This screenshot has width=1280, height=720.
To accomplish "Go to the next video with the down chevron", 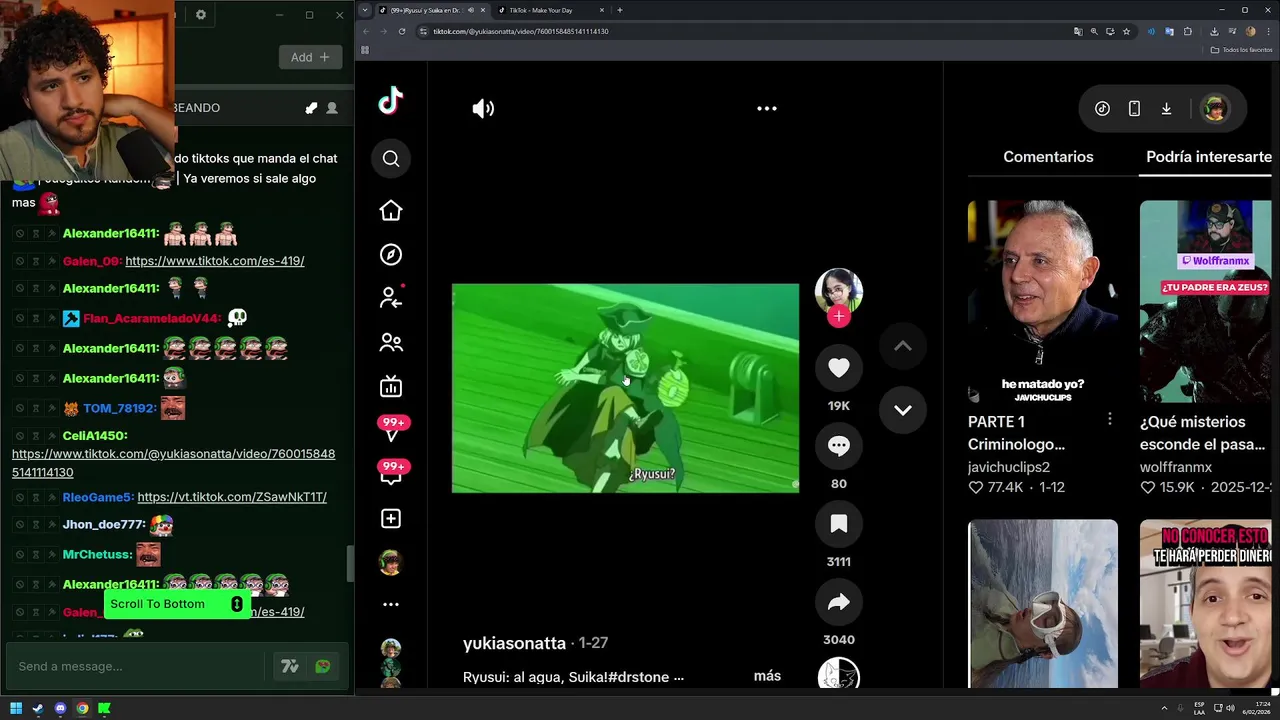I will (x=902, y=410).
